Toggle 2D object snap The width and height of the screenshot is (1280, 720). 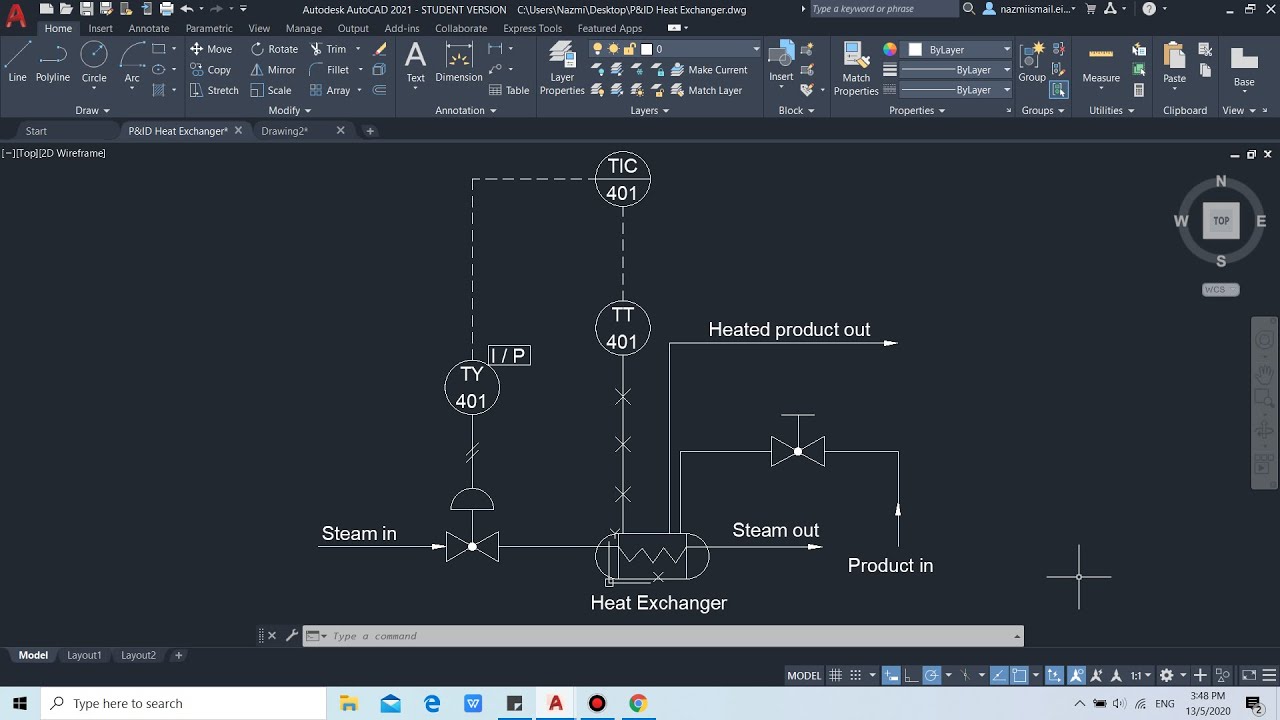1019,675
